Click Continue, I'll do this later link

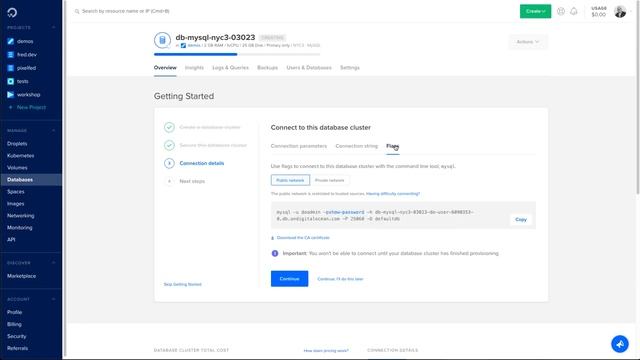(x=340, y=279)
